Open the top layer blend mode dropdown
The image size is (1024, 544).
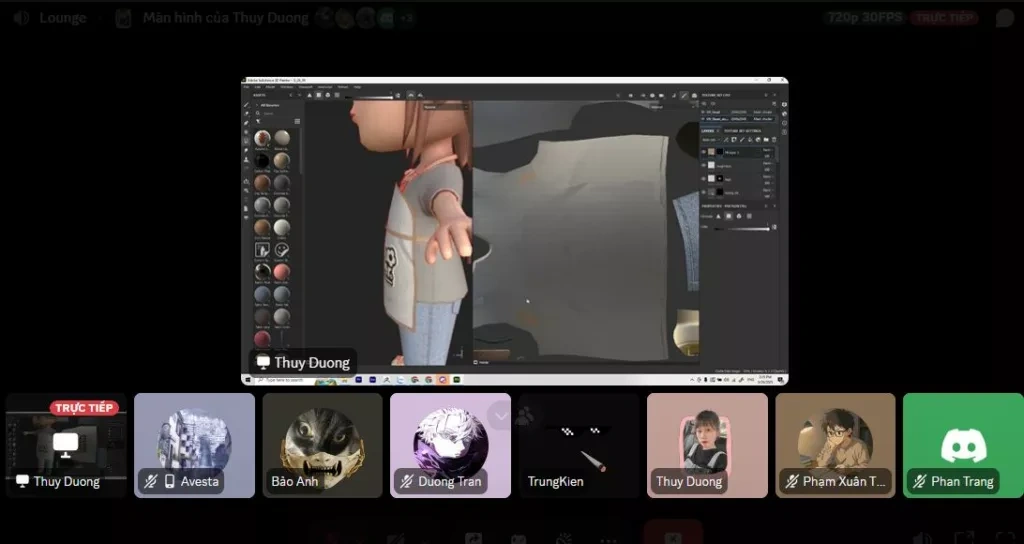(767, 150)
